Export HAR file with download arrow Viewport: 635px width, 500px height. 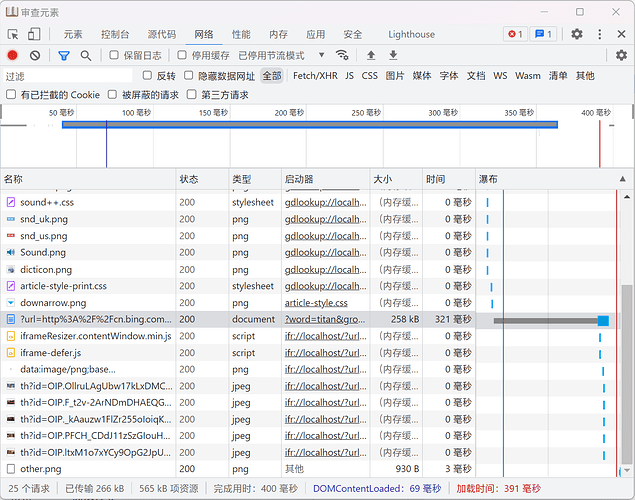click(393, 55)
